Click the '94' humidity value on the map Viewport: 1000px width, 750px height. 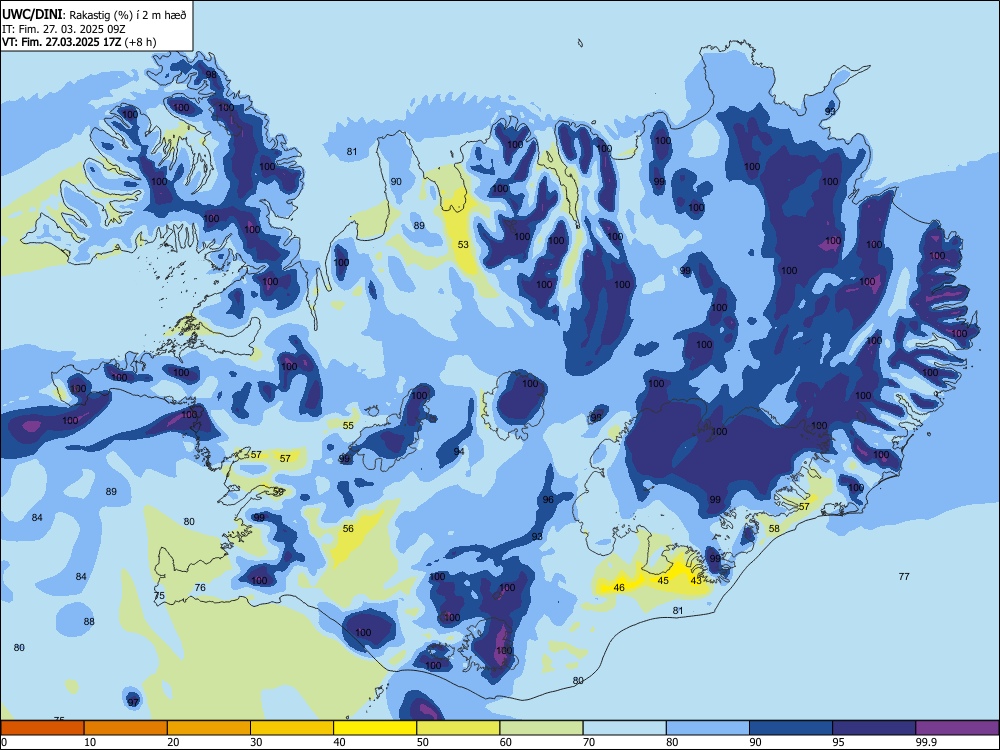(459, 452)
